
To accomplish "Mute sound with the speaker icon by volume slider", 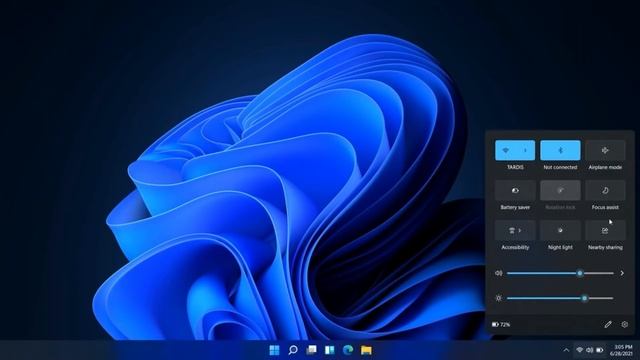I will 498,273.
